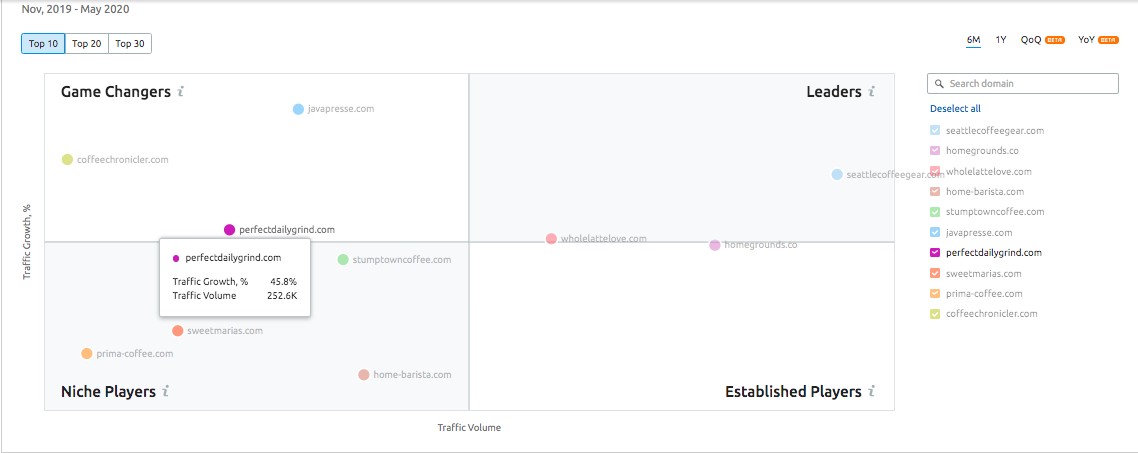Uncheck stumptowncoffee.com in the legend
The width and height of the screenshot is (1138, 453).
pyautogui.click(x=935, y=212)
